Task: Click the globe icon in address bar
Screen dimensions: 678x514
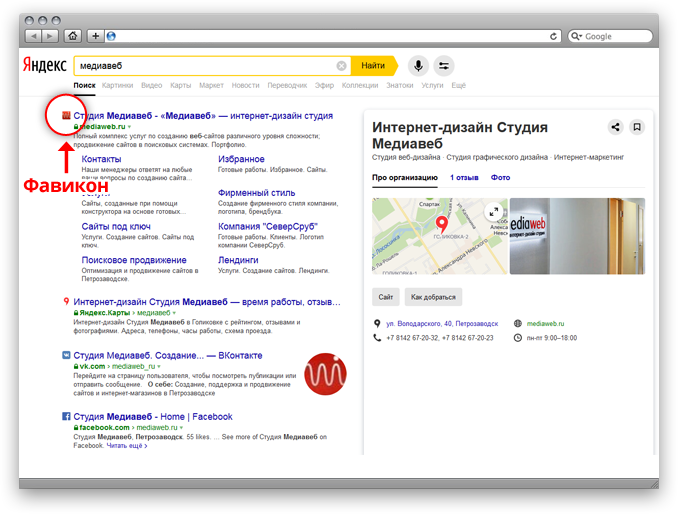Action: [x=111, y=36]
